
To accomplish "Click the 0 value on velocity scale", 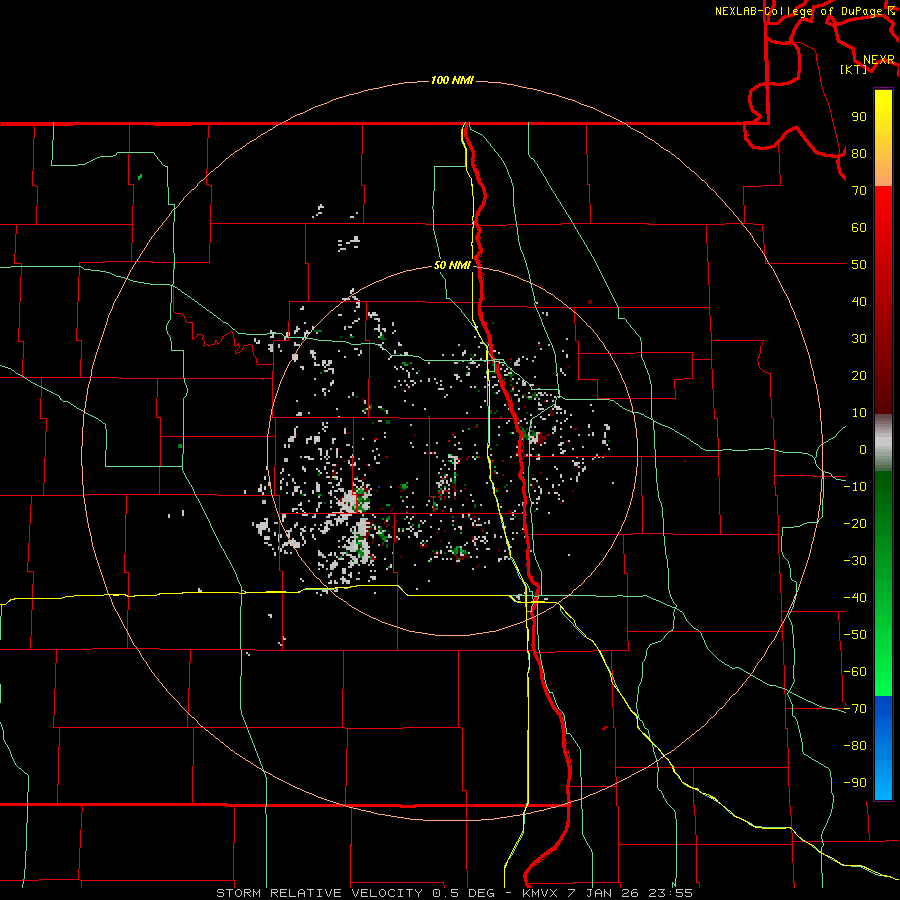I will coord(863,449).
